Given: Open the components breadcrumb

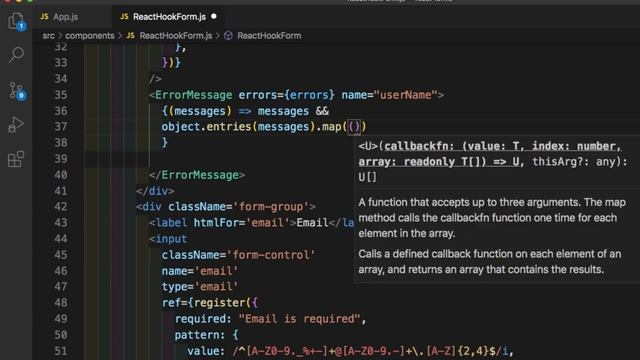Looking at the screenshot, I should click(x=90, y=36).
